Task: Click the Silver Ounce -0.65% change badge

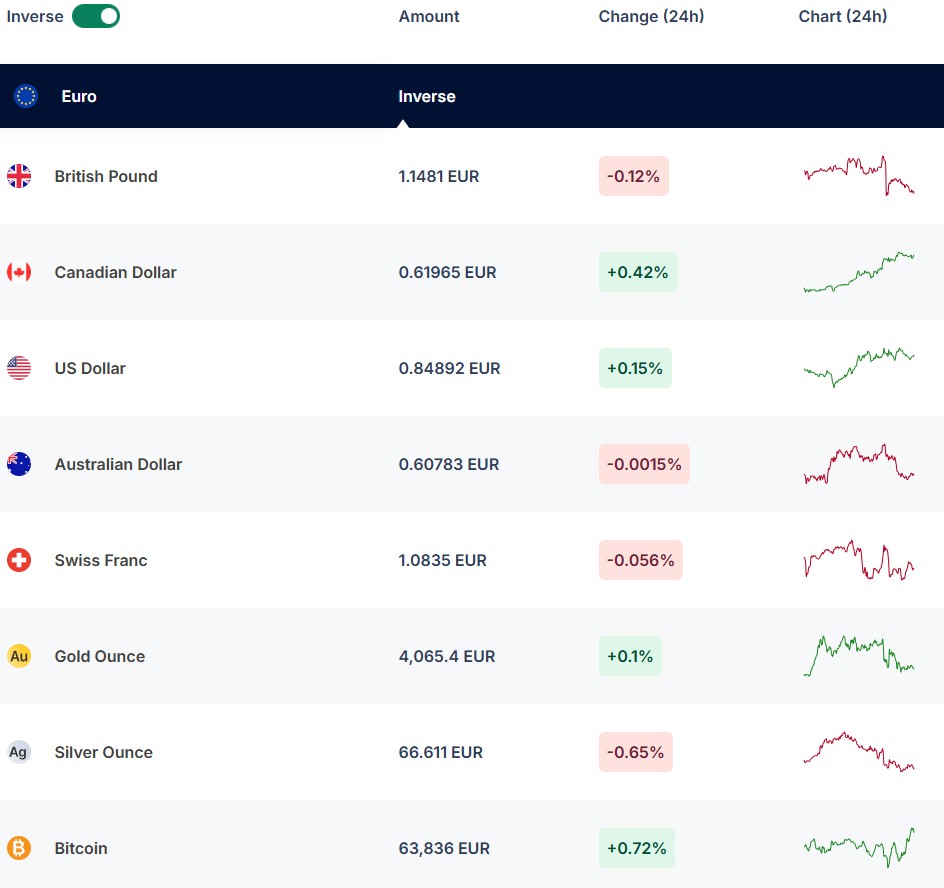Action: point(635,752)
